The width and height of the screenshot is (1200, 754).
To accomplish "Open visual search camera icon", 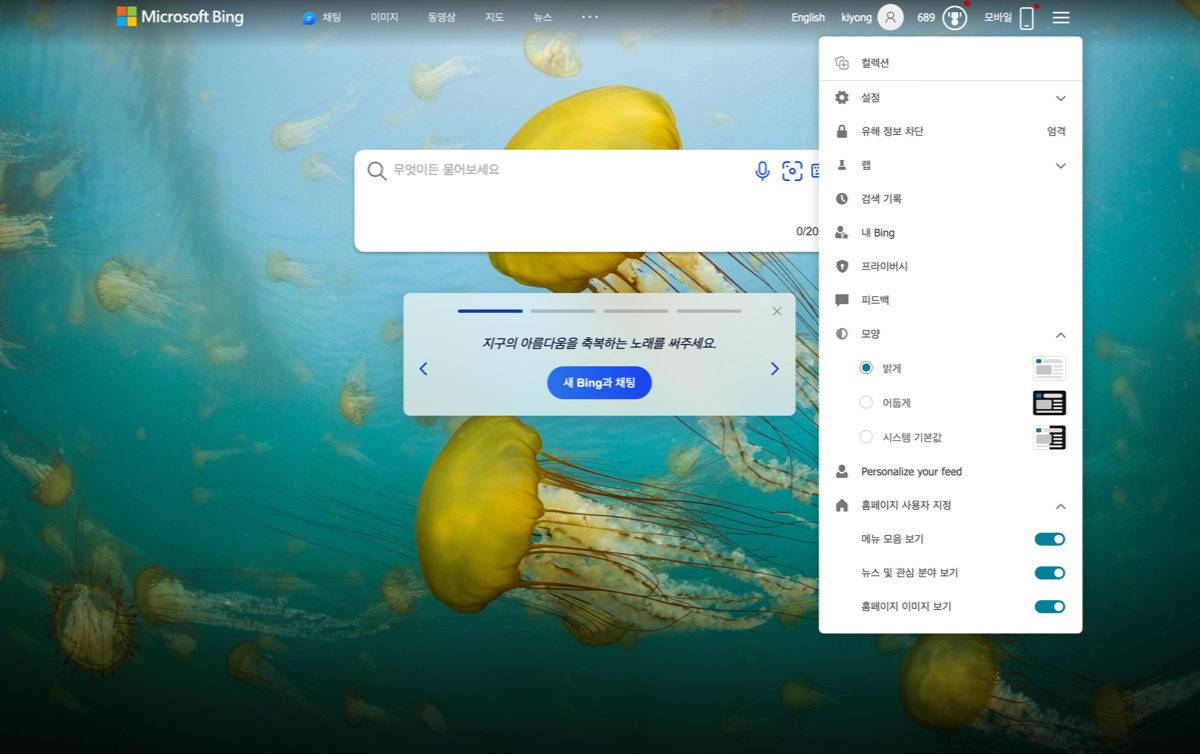I will click(792, 171).
